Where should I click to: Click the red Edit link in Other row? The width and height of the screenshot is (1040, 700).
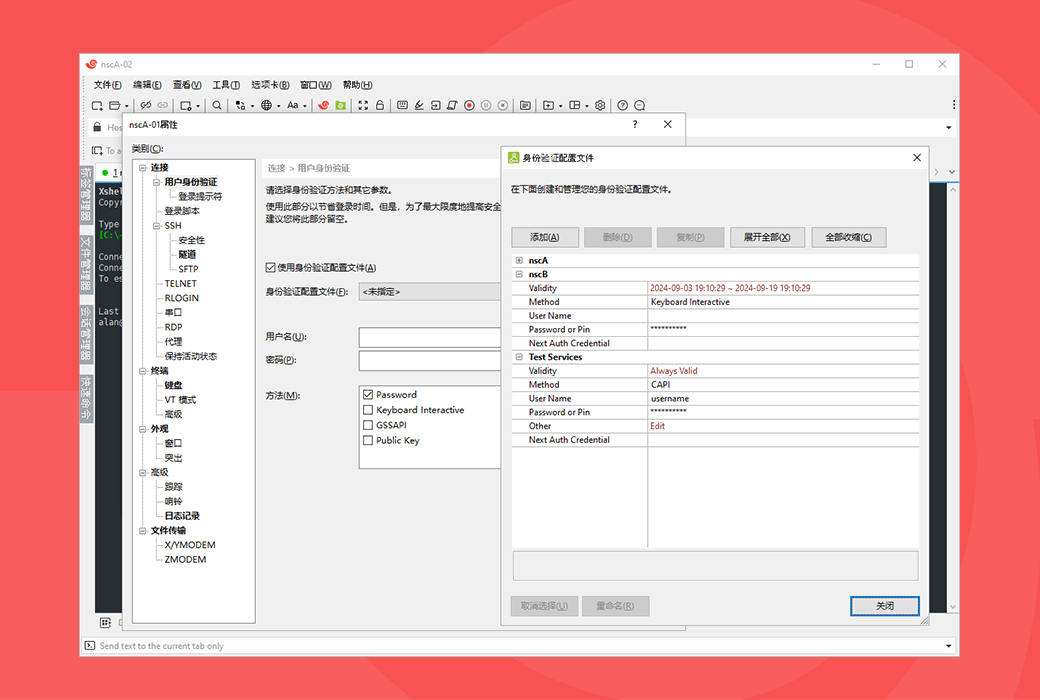(657, 426)
